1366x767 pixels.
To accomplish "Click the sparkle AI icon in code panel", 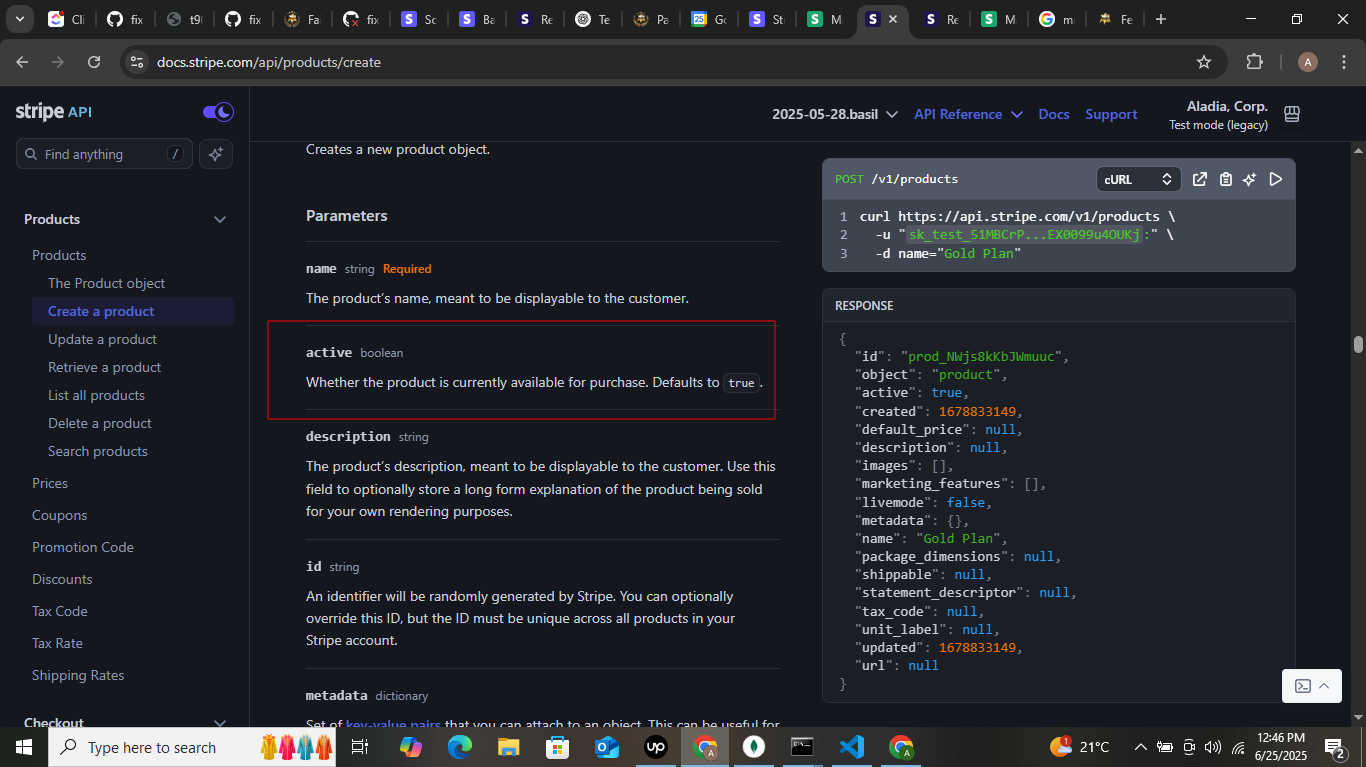I will click(x=1250, y=179).
